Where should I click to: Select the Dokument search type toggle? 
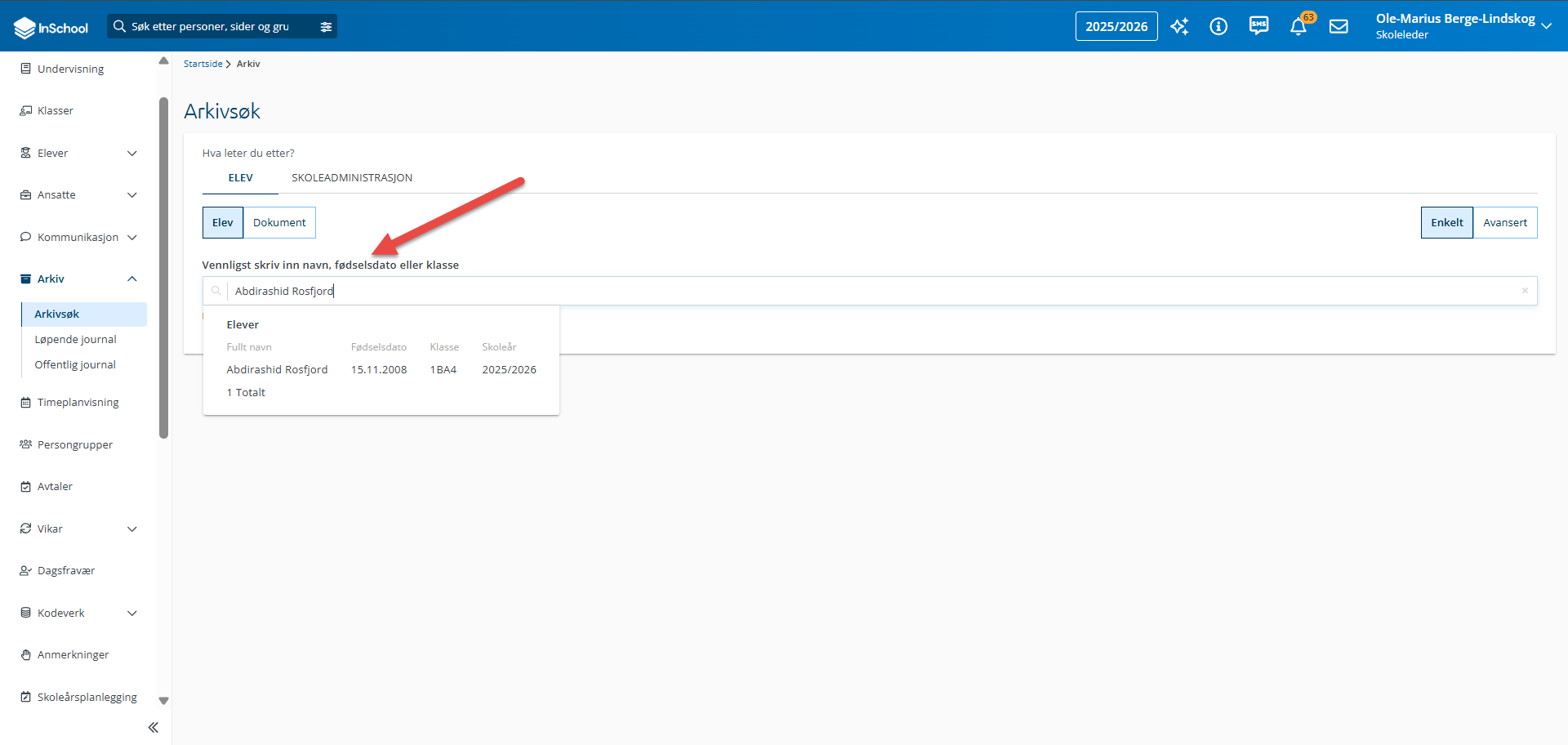point(279,222)
